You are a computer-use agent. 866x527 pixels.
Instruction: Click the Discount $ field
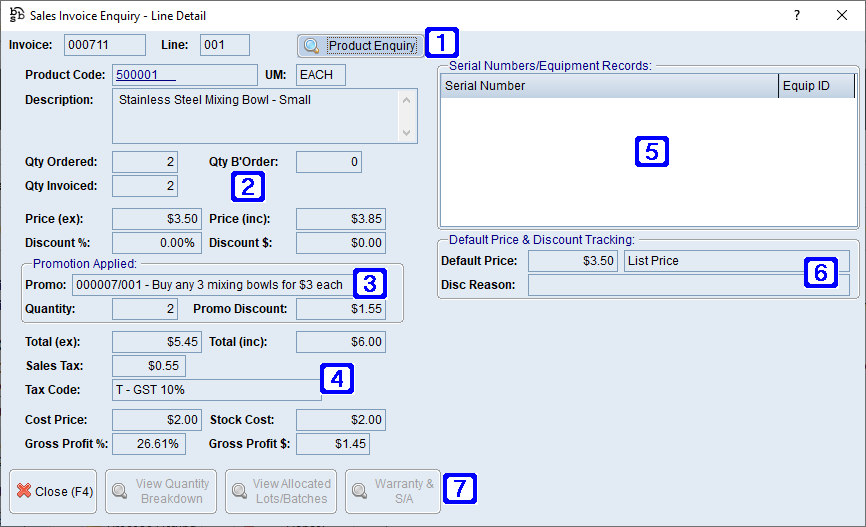coord(341,243)
